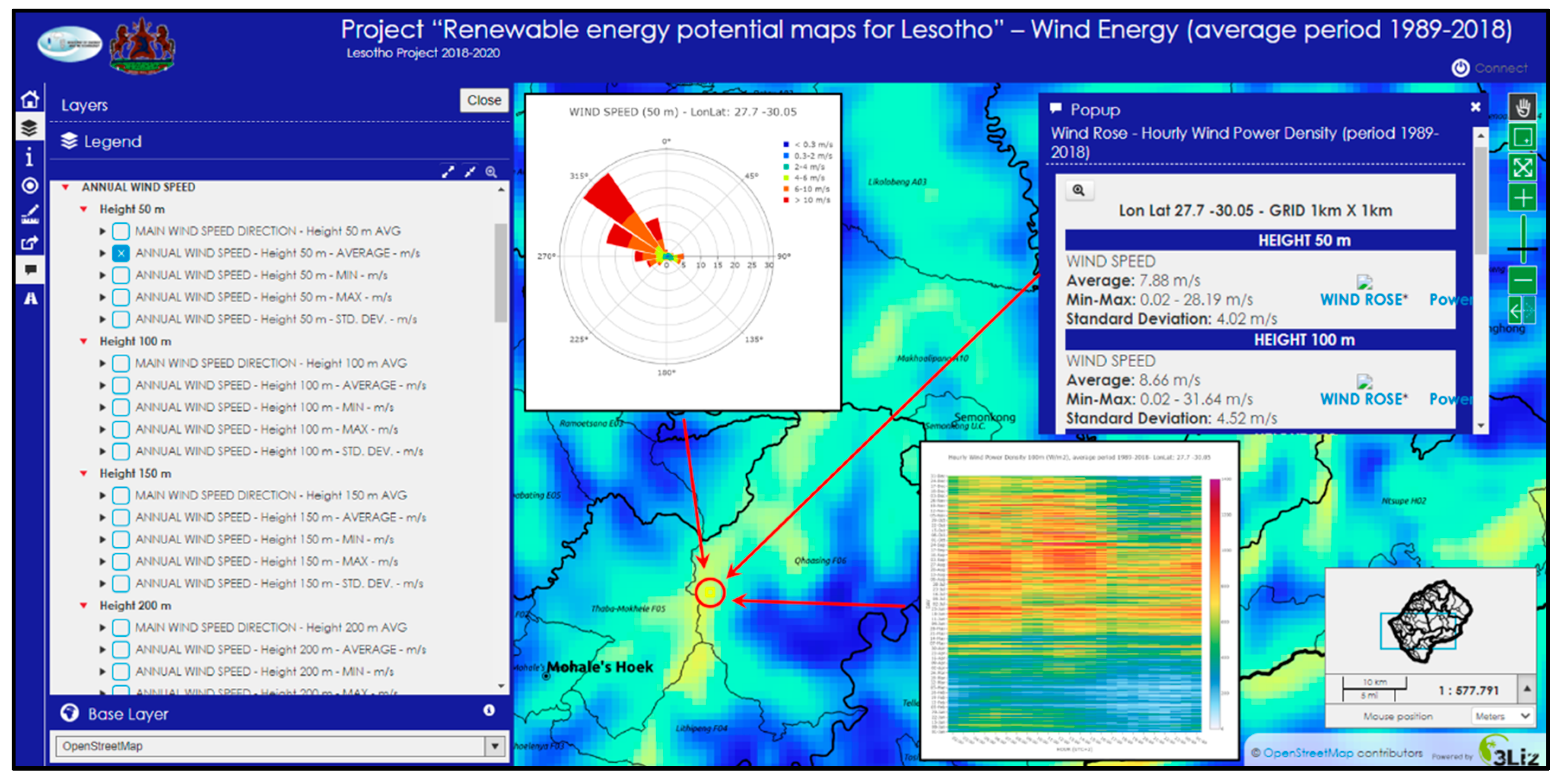Check the ANNUAL WIND SPEED Height 100 m MAX layer
The image size is (1561, 784).
[x=121, y=429]
